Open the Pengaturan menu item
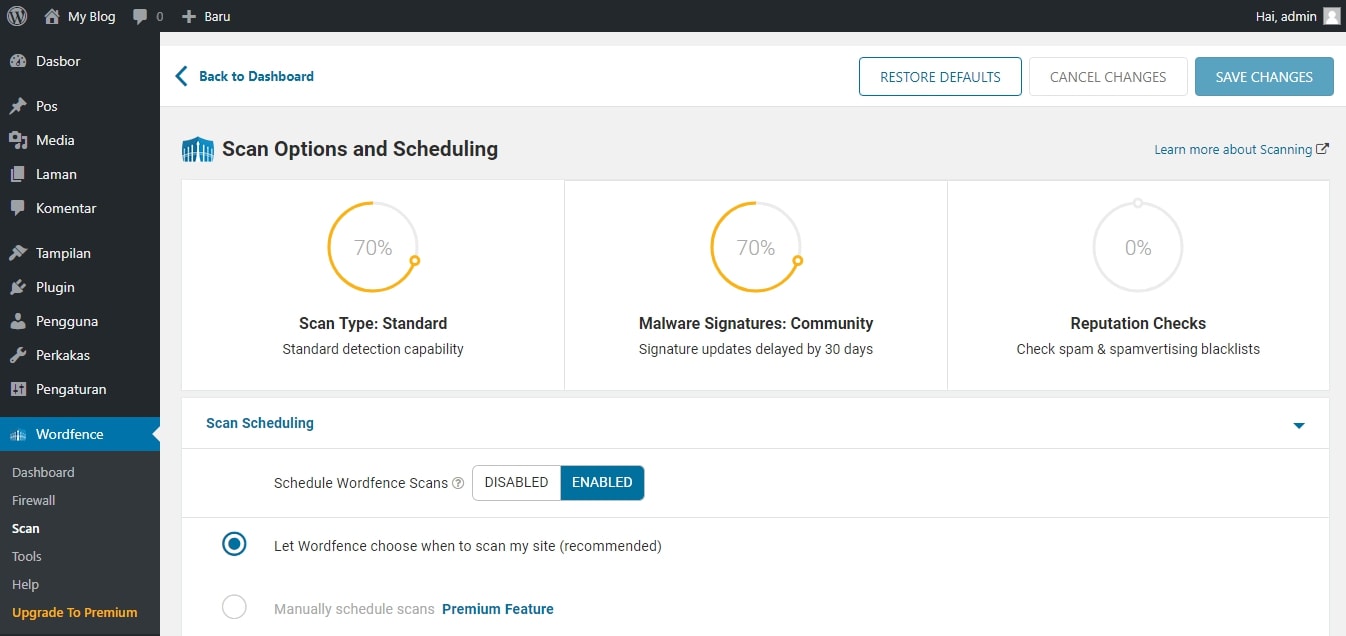 pos(80,389)
